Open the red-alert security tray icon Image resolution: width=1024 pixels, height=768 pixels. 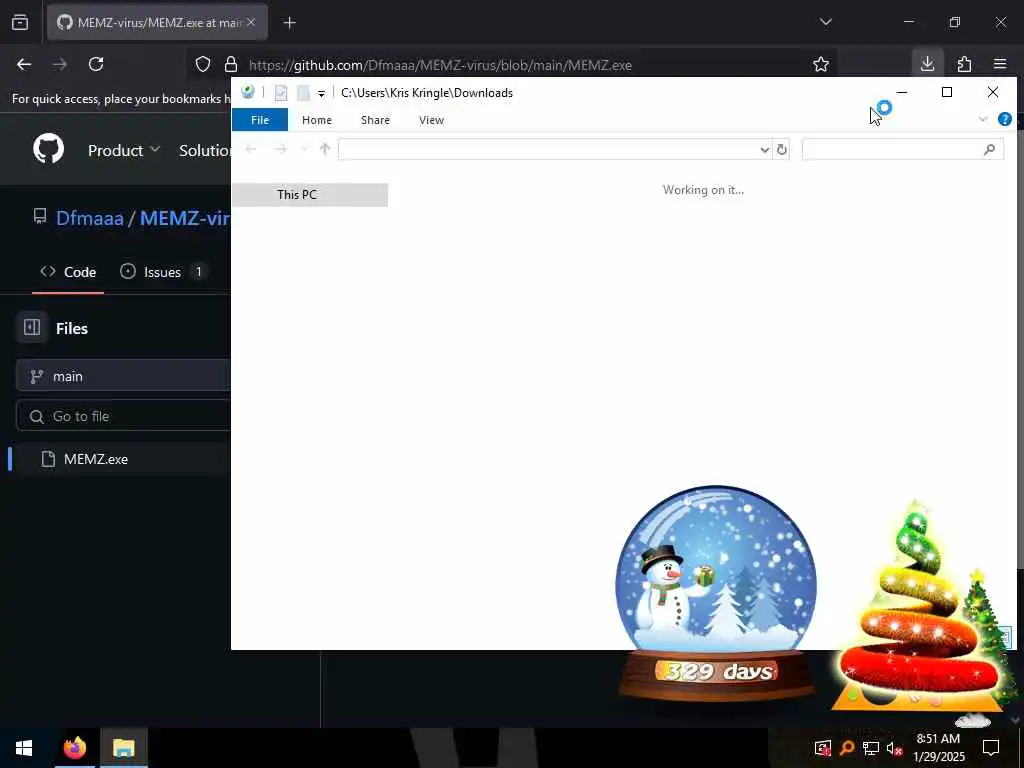[823, 748]
